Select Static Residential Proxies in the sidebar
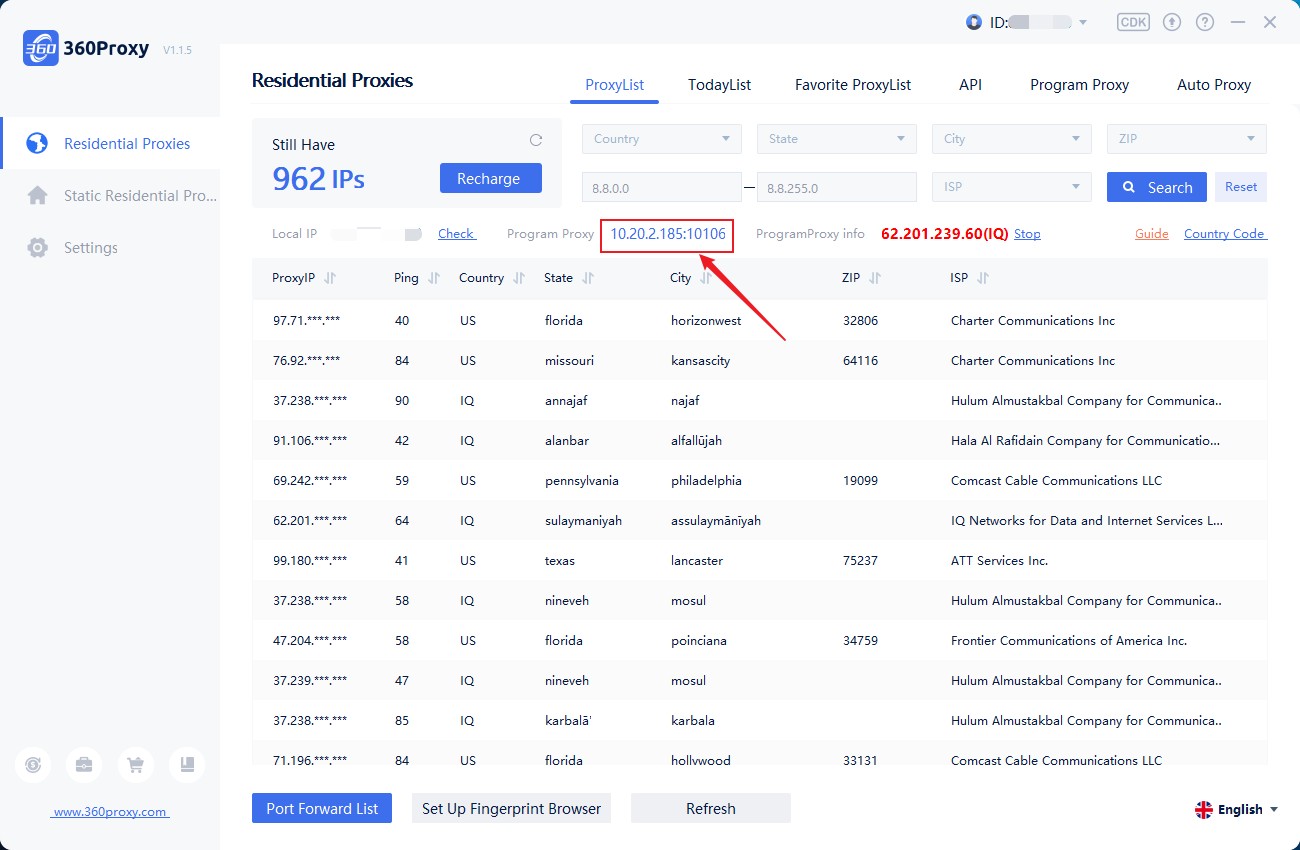The image size is (1300, 850). 110,195
